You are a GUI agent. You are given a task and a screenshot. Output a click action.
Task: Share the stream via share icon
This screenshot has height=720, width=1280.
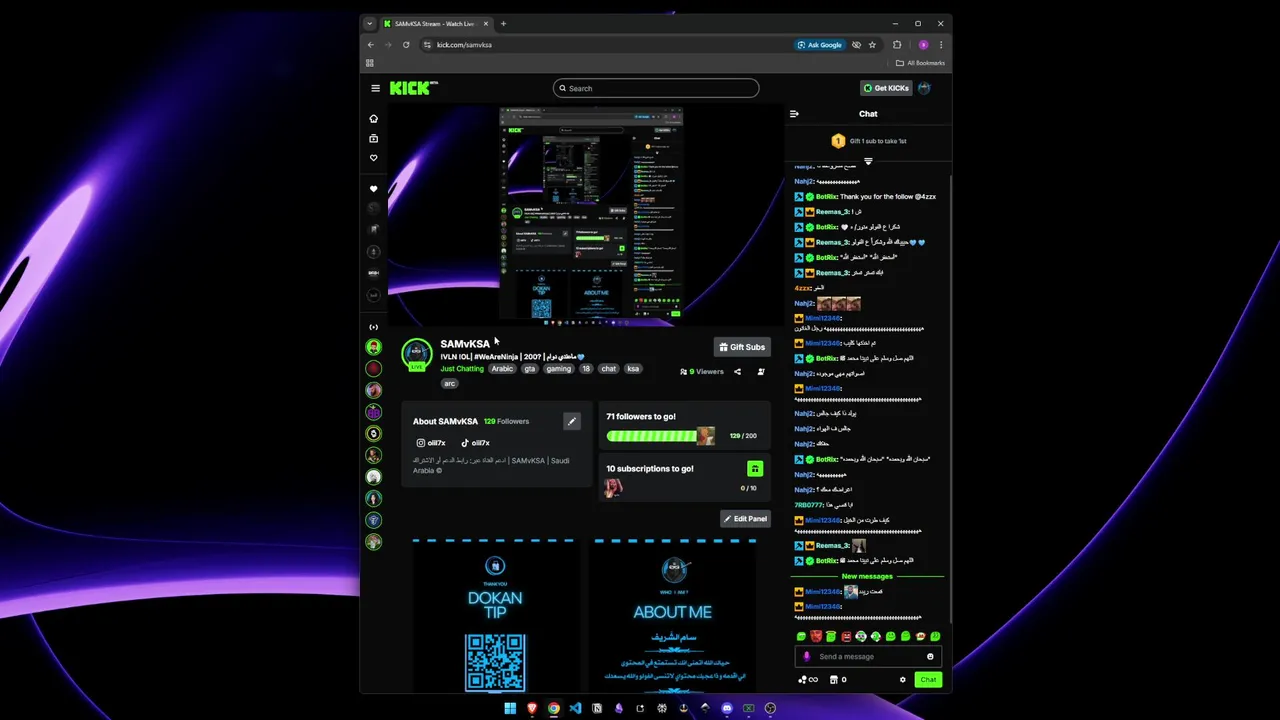pyautogui.click(x=737, y=372)
